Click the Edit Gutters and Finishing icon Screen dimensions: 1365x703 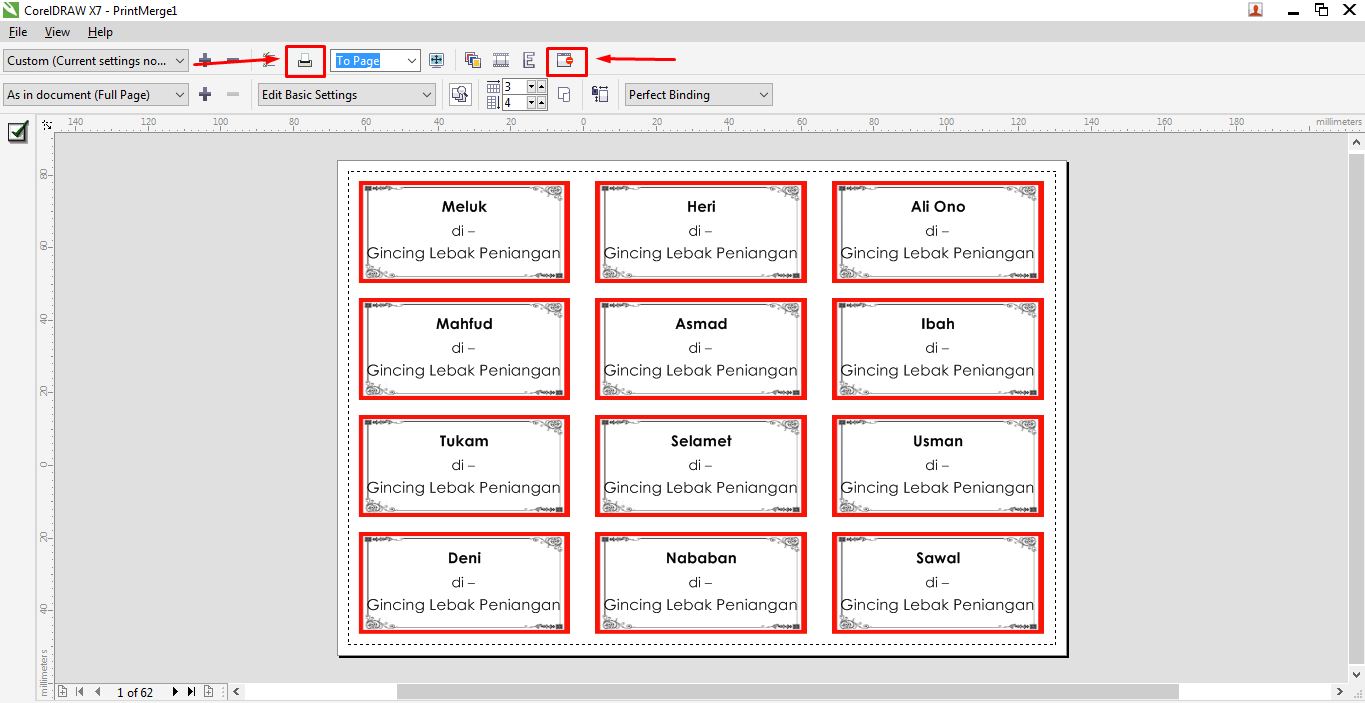pyautogui.click(x=600, y=94)
